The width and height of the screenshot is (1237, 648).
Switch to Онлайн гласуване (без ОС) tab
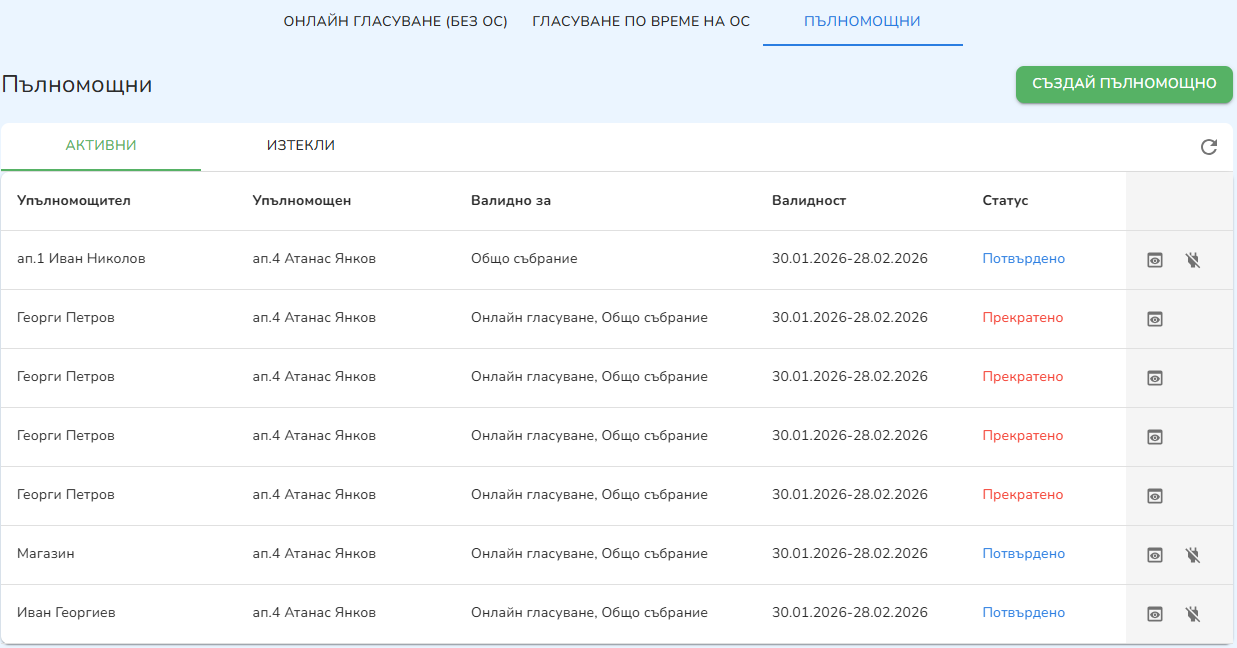coord(395,21)
